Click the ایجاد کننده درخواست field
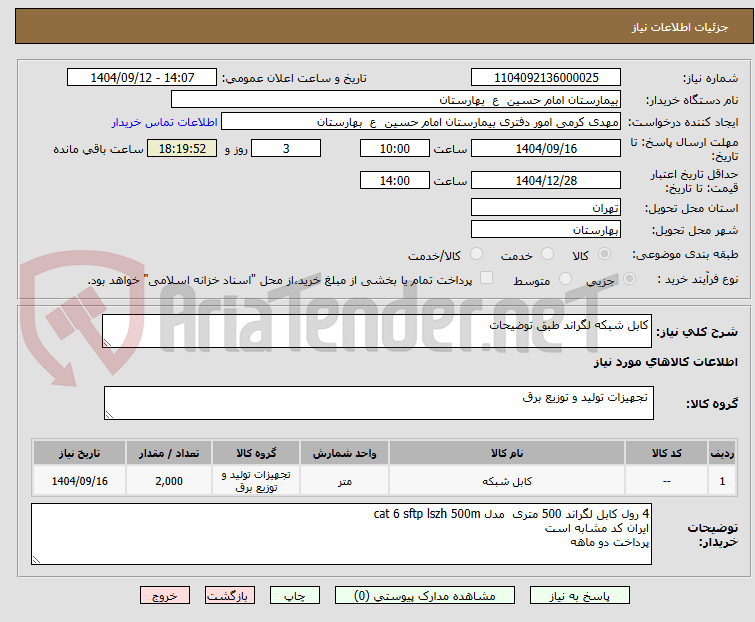Image resolution: width=755 pixels, height=622 pixels. point(421,122)
